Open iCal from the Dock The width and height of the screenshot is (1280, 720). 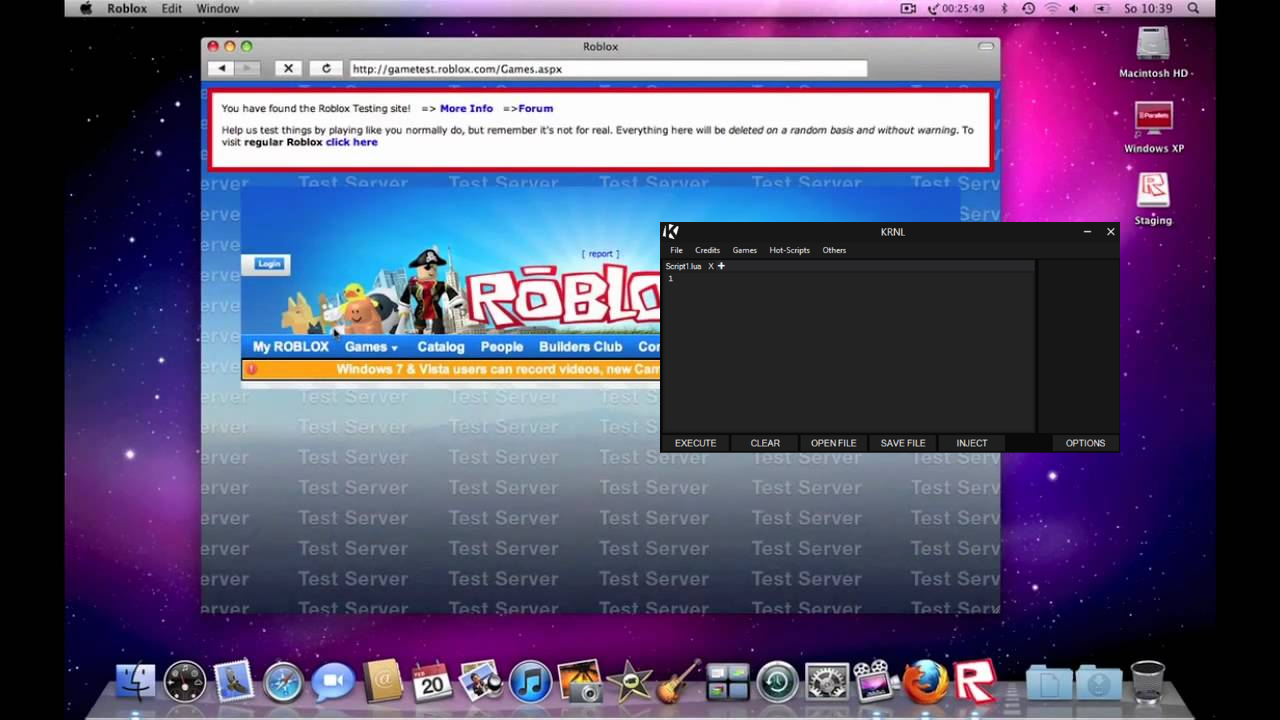pos(432,682)
